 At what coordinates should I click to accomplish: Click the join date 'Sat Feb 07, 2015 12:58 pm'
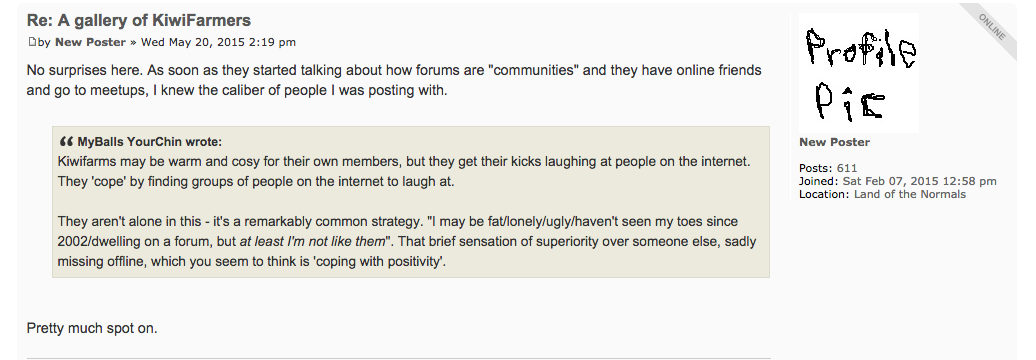919,181
